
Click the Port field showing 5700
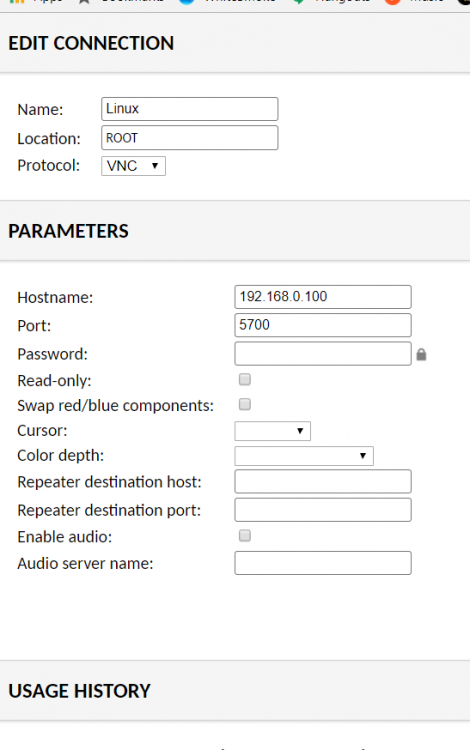pos(323,325)
